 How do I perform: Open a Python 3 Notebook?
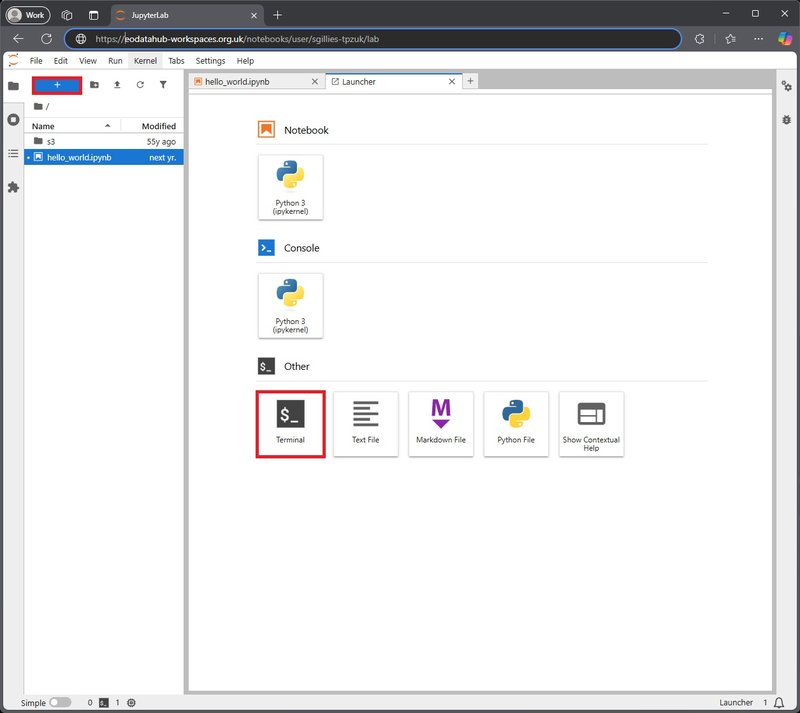point(290,186)
